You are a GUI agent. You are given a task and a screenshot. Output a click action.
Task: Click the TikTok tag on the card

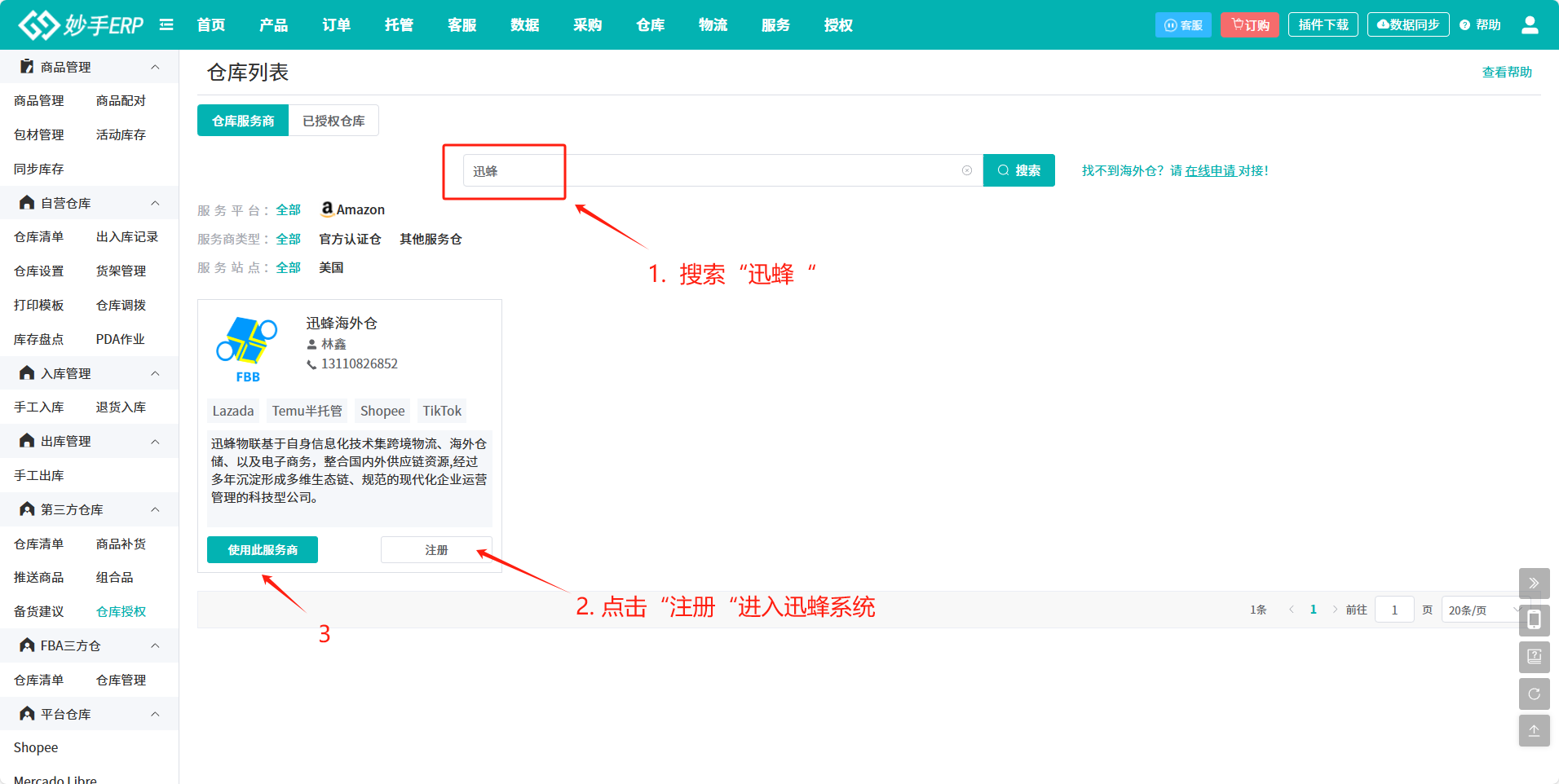click(x=442, y=411)
